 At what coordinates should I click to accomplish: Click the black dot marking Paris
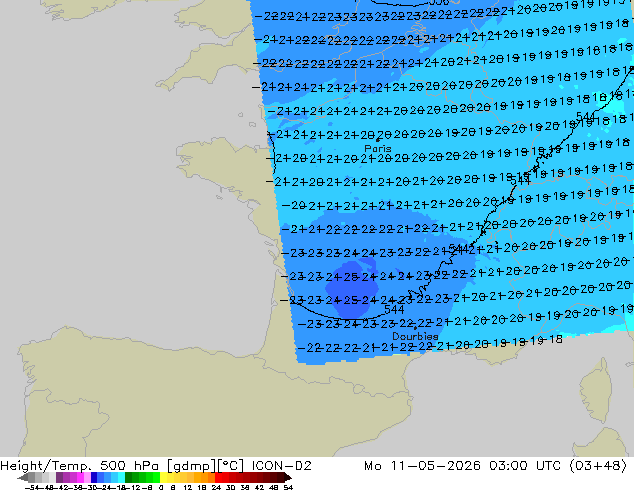click(378, 140)
